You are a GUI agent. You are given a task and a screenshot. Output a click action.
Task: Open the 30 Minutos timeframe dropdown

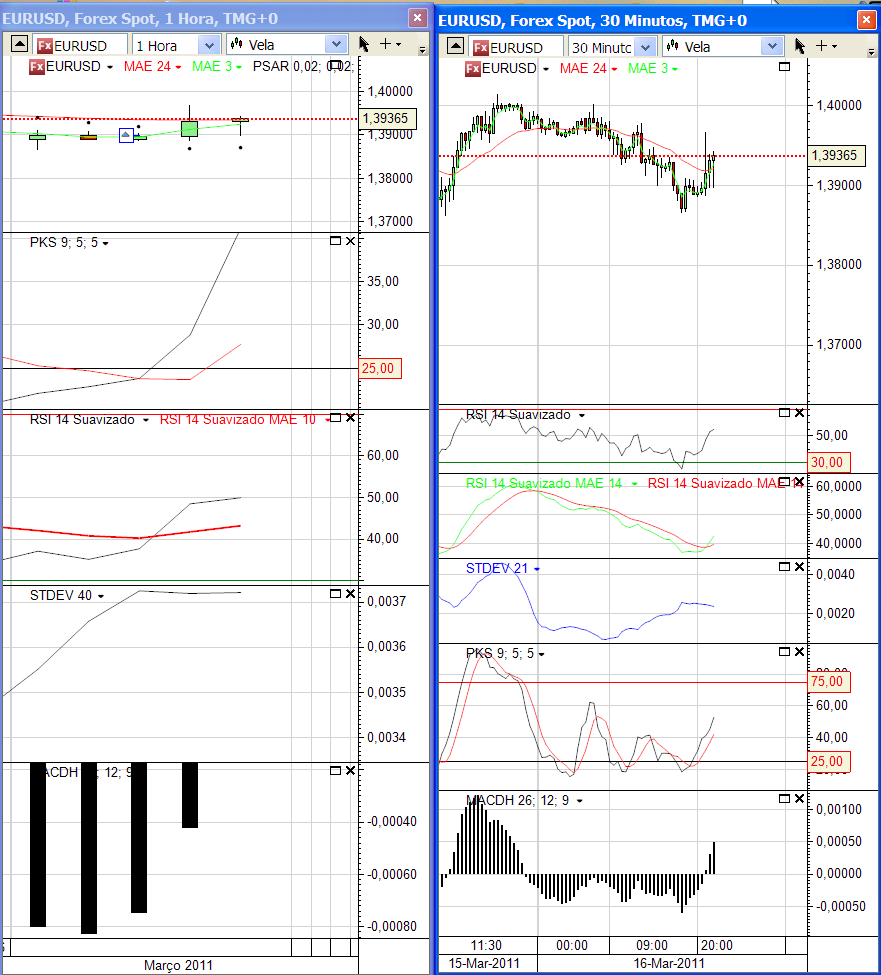645,47
